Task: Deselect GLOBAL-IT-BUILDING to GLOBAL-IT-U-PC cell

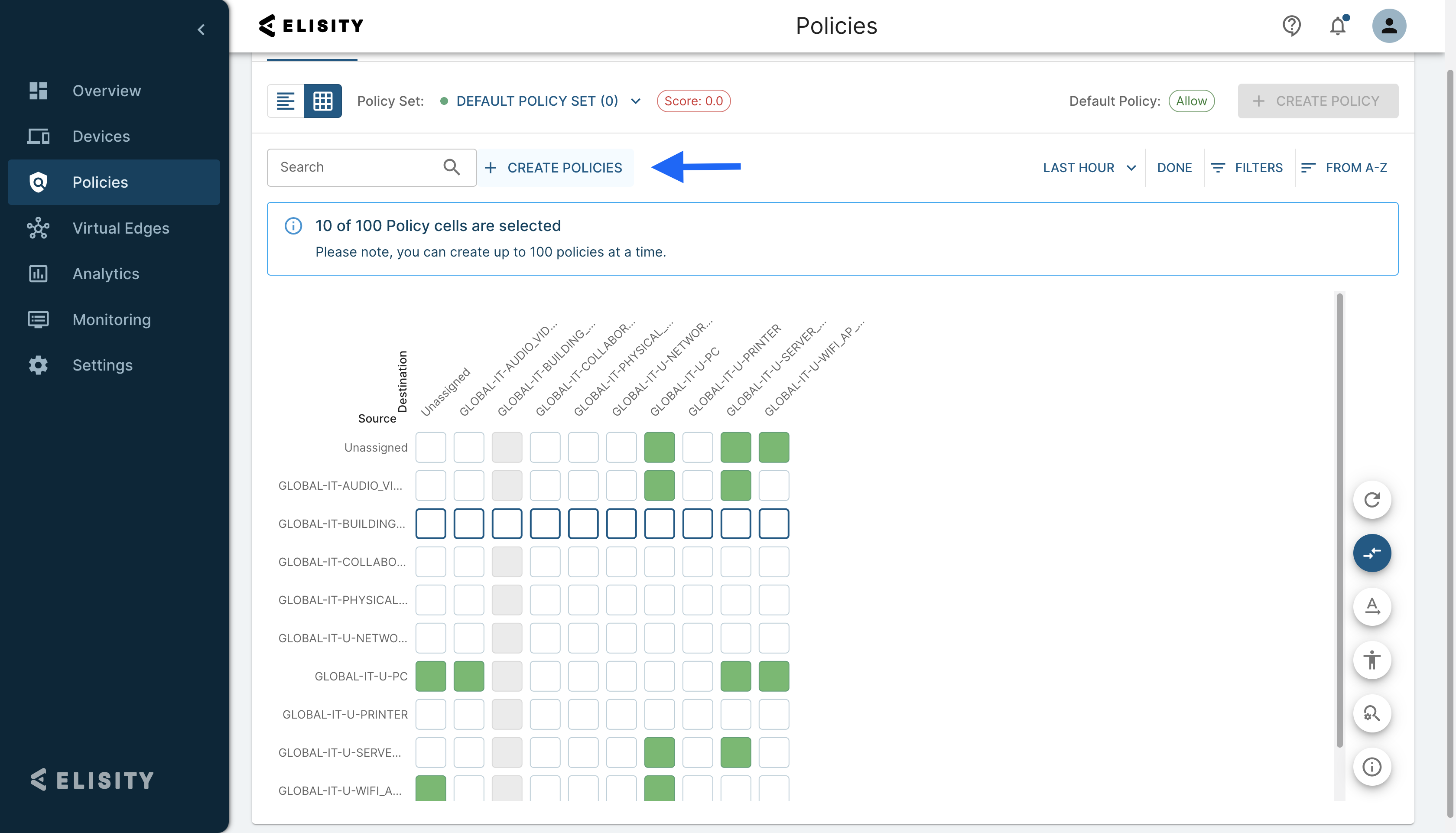Action: tap(660, 524)
